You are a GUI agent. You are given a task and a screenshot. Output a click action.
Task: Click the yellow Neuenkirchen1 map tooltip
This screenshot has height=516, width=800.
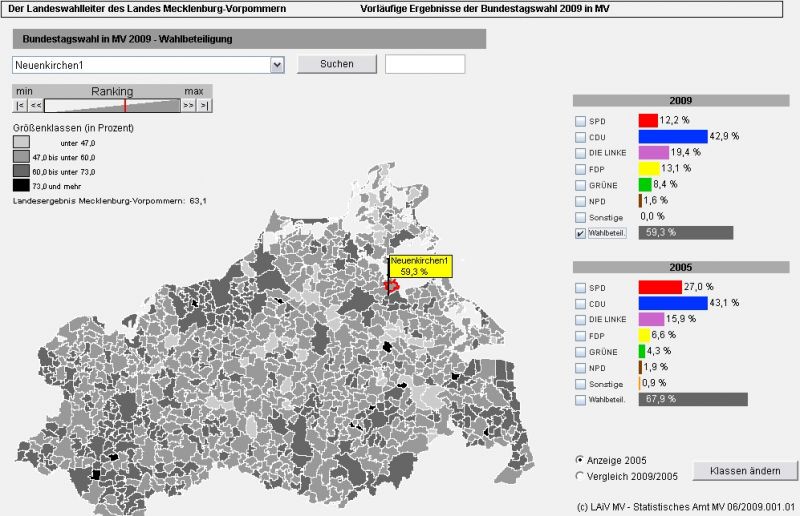click(x=420, y=266)
